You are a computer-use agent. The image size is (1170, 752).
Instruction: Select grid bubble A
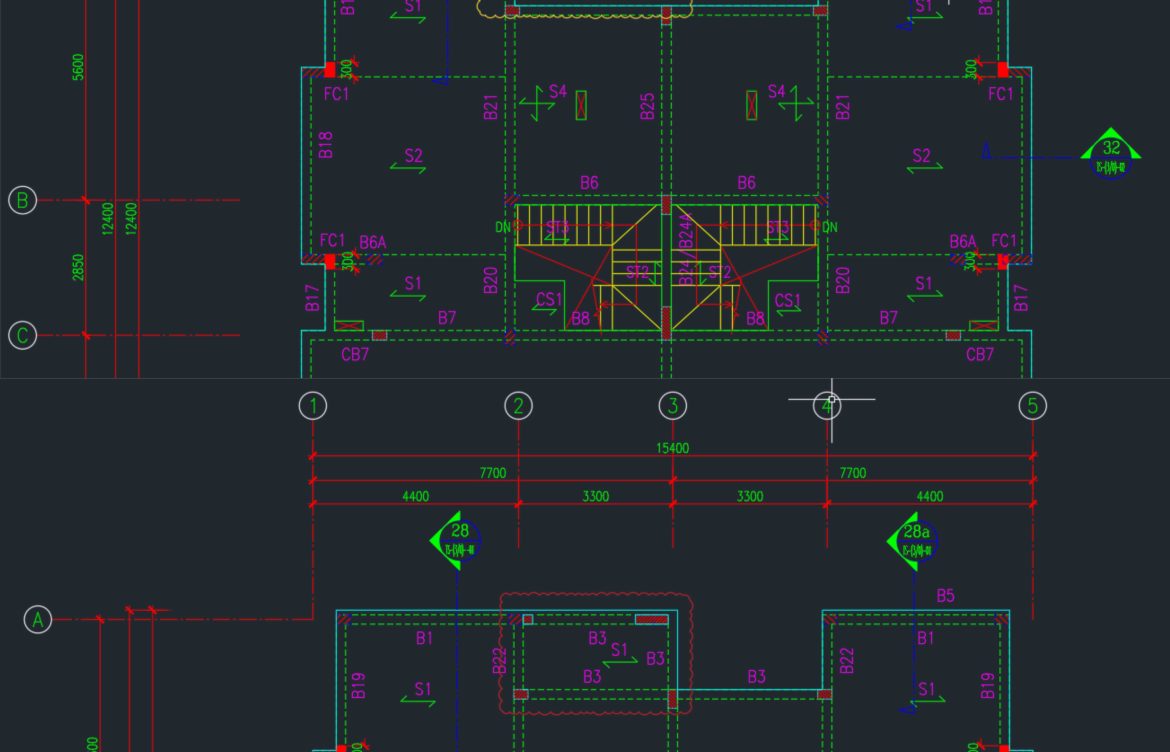click(38, 619)
